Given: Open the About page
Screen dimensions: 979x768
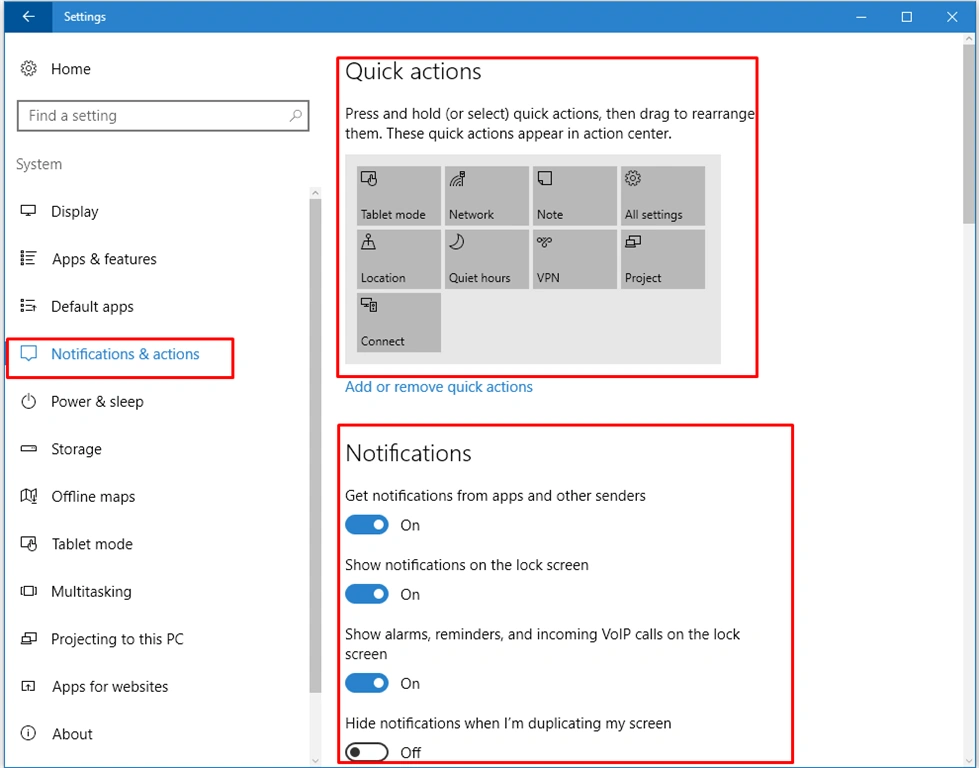Looking at the screenshot, I should pyautogui.click(x=72, y=733).
